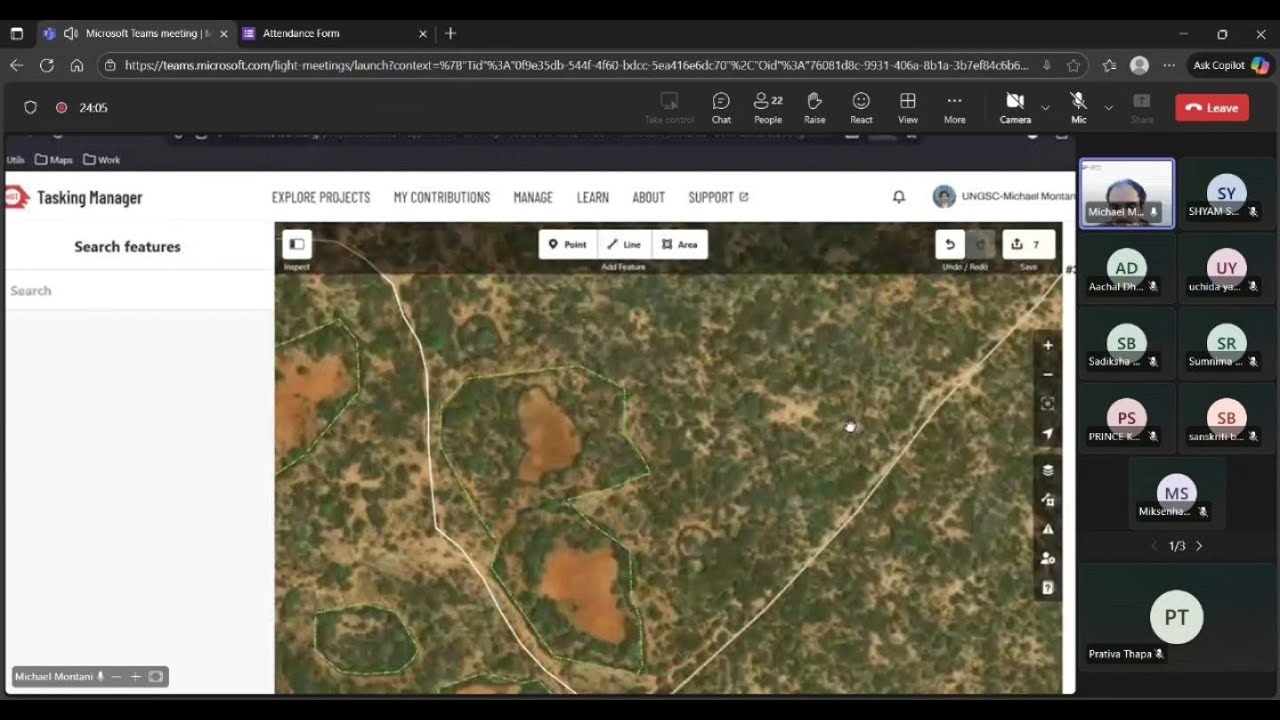The height and width of the screenshot is (720, 1280).
Task: Open the Explore Projects page
Action: 321,197
